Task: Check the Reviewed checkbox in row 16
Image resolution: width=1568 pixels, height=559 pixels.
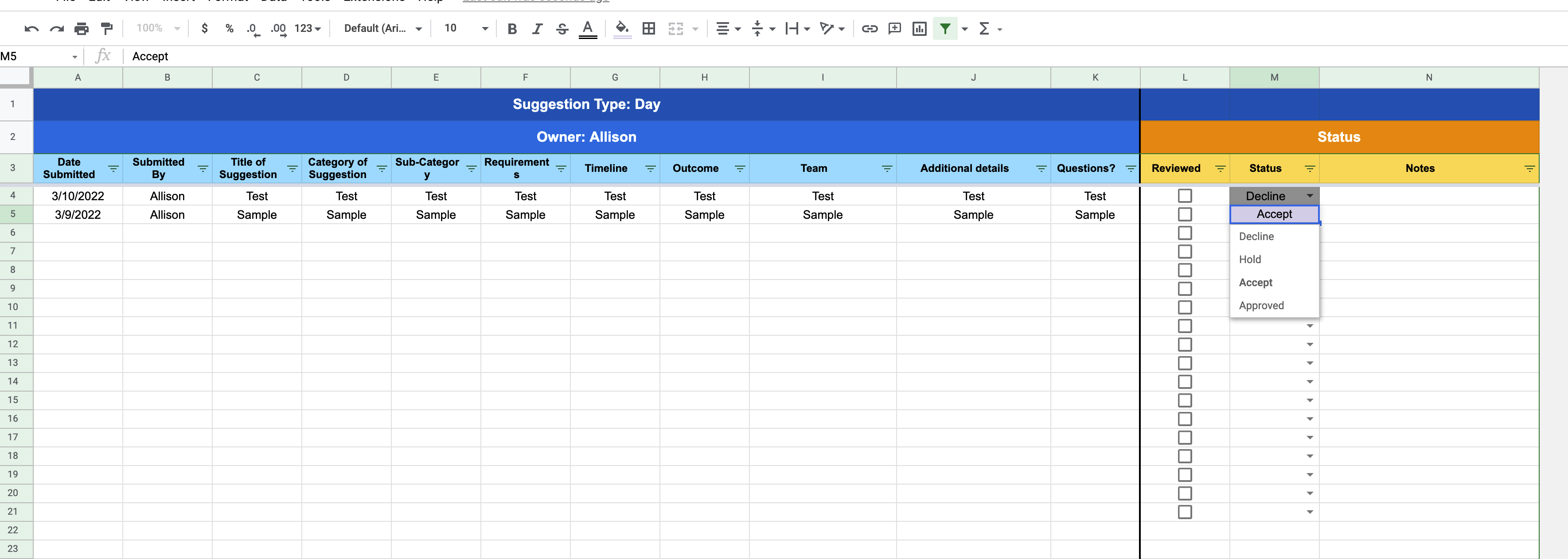Action: [x=1185, y=419]
